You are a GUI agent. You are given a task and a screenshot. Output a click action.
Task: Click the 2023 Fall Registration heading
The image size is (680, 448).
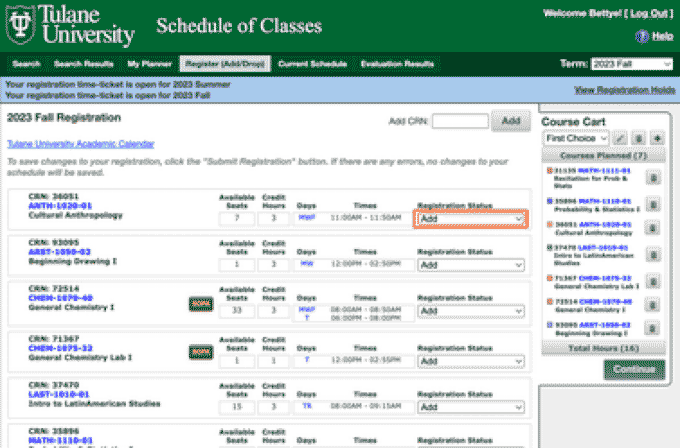pos(64,118)
